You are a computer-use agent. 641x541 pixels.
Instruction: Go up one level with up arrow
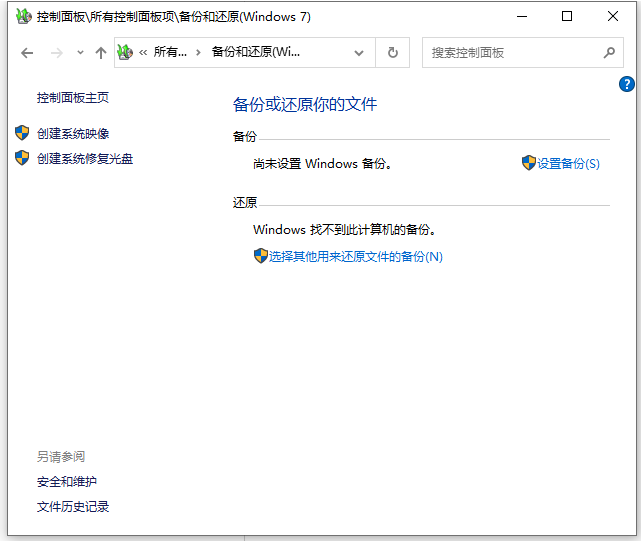coord(101,53)
